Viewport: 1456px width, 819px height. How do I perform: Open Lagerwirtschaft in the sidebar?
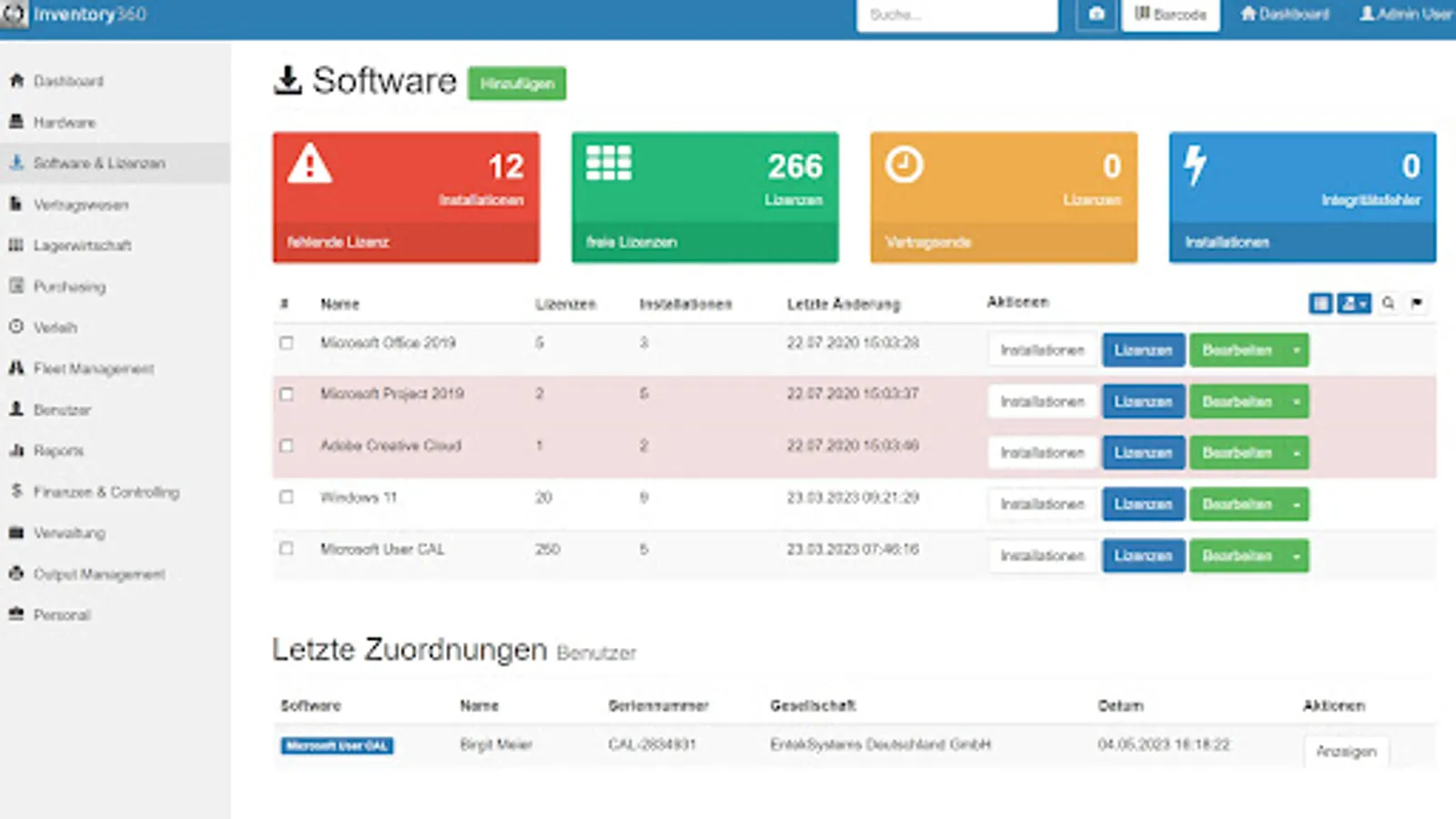82,245
